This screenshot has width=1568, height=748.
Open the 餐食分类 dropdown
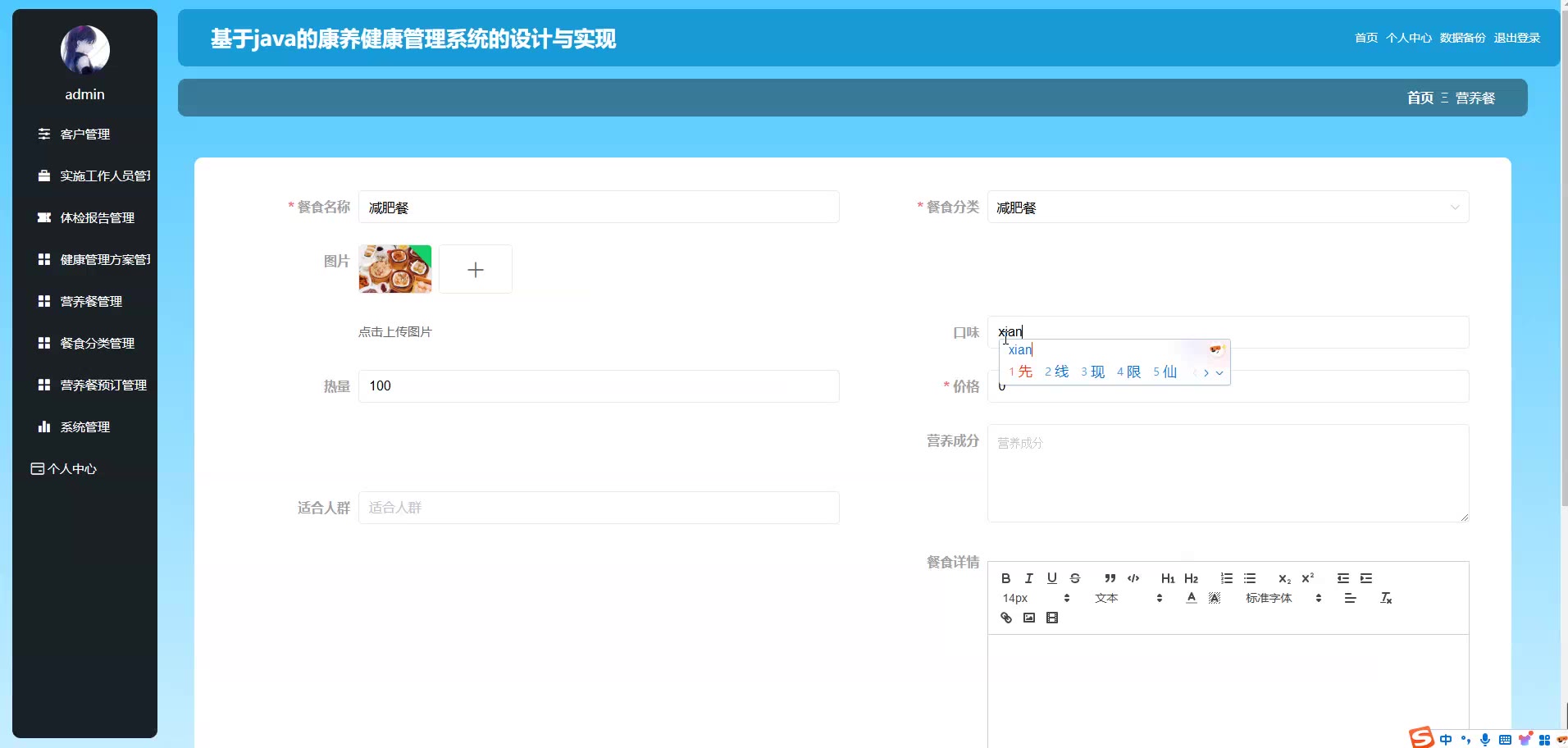pyautogui.click(x=1228, y=208)
